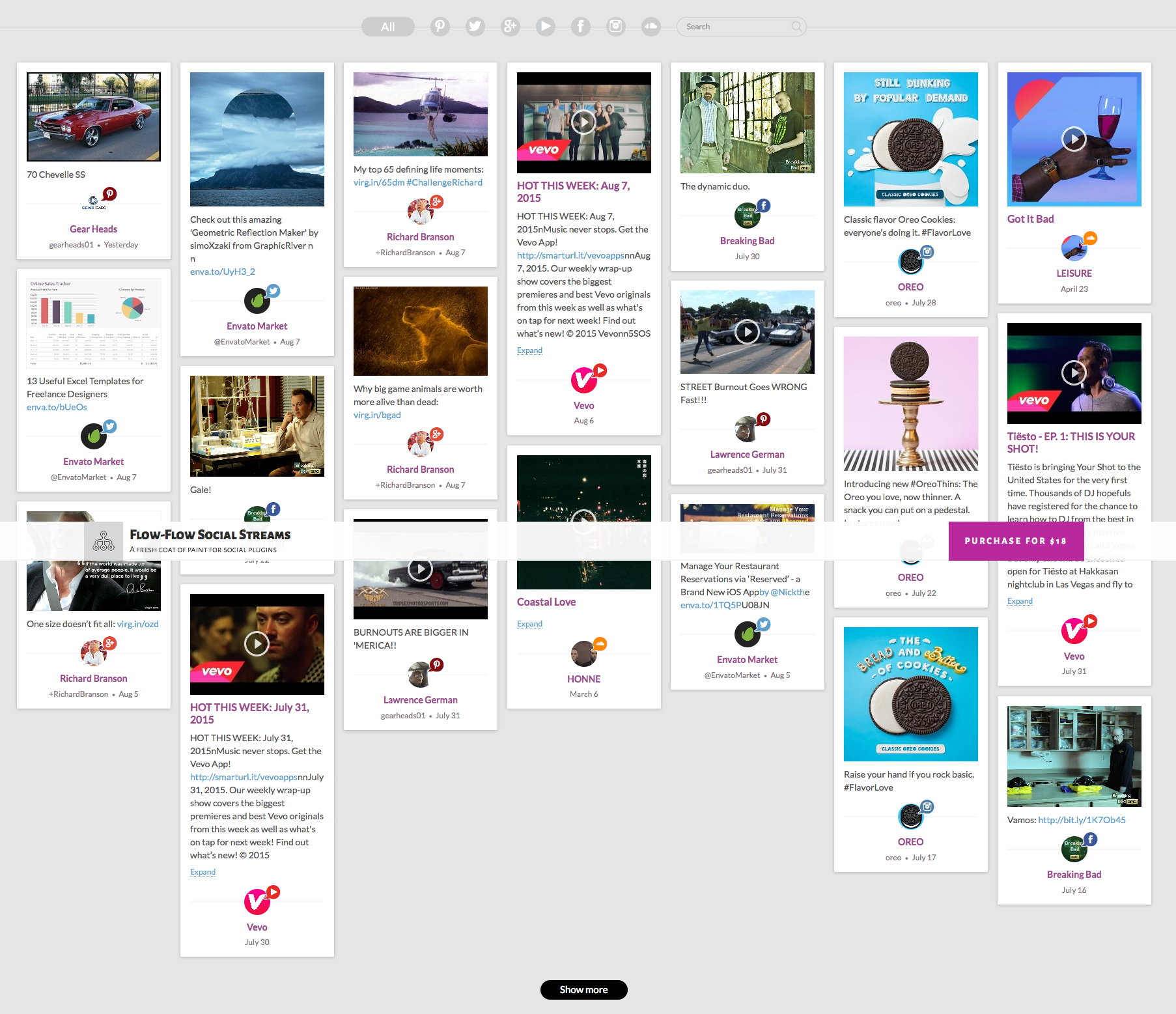Filter stream by Instagram icon
This screenshot has height=1014, width=1176.
pos(616,27)
